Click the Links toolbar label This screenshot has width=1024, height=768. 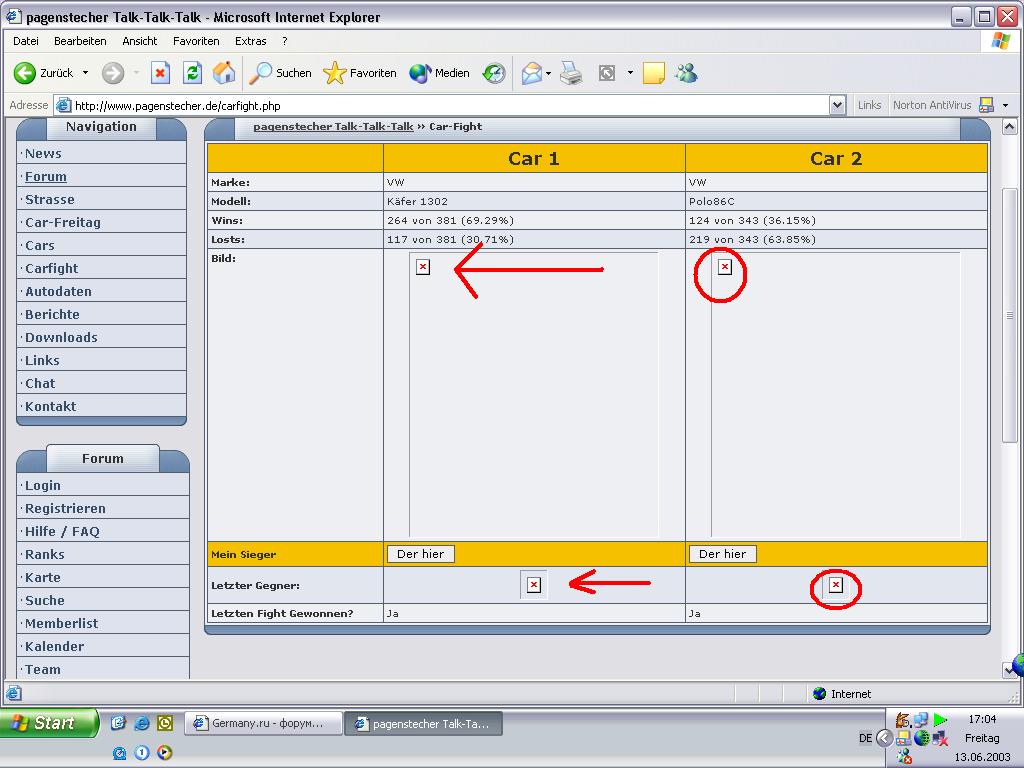(869, 105)
